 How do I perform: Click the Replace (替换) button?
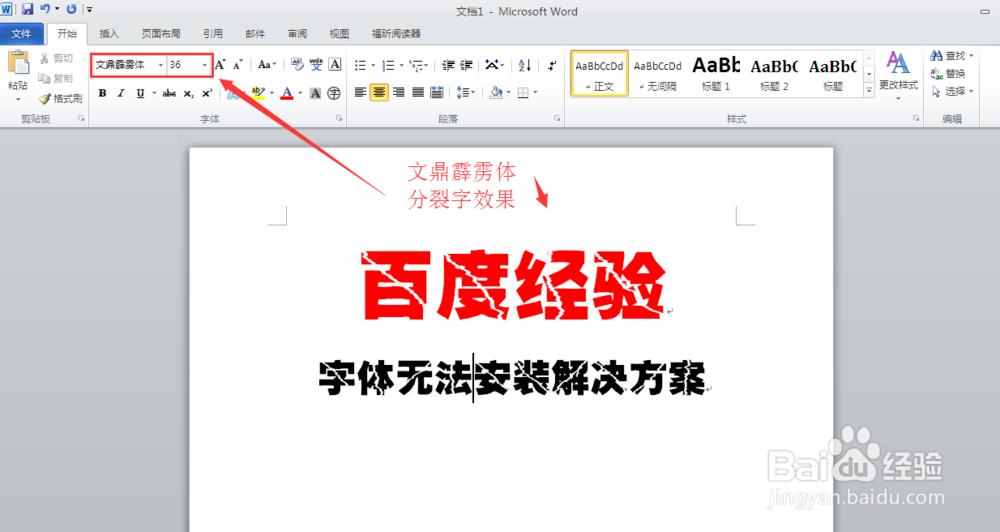(948, 74)
